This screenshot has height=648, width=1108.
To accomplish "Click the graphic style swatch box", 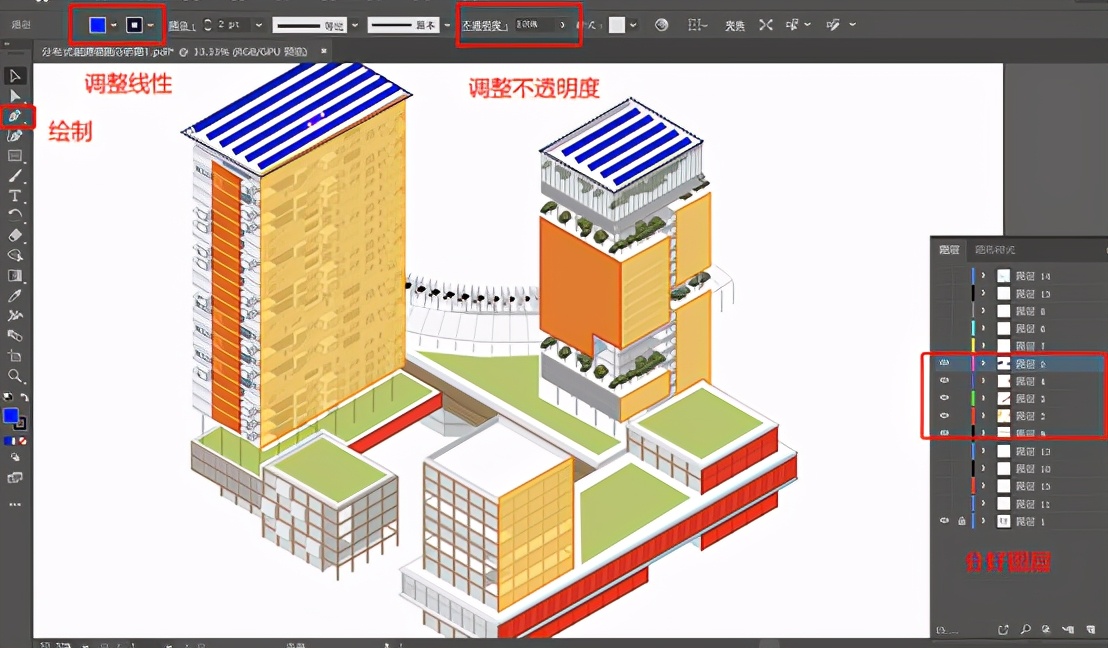I will tap(617, 25).
